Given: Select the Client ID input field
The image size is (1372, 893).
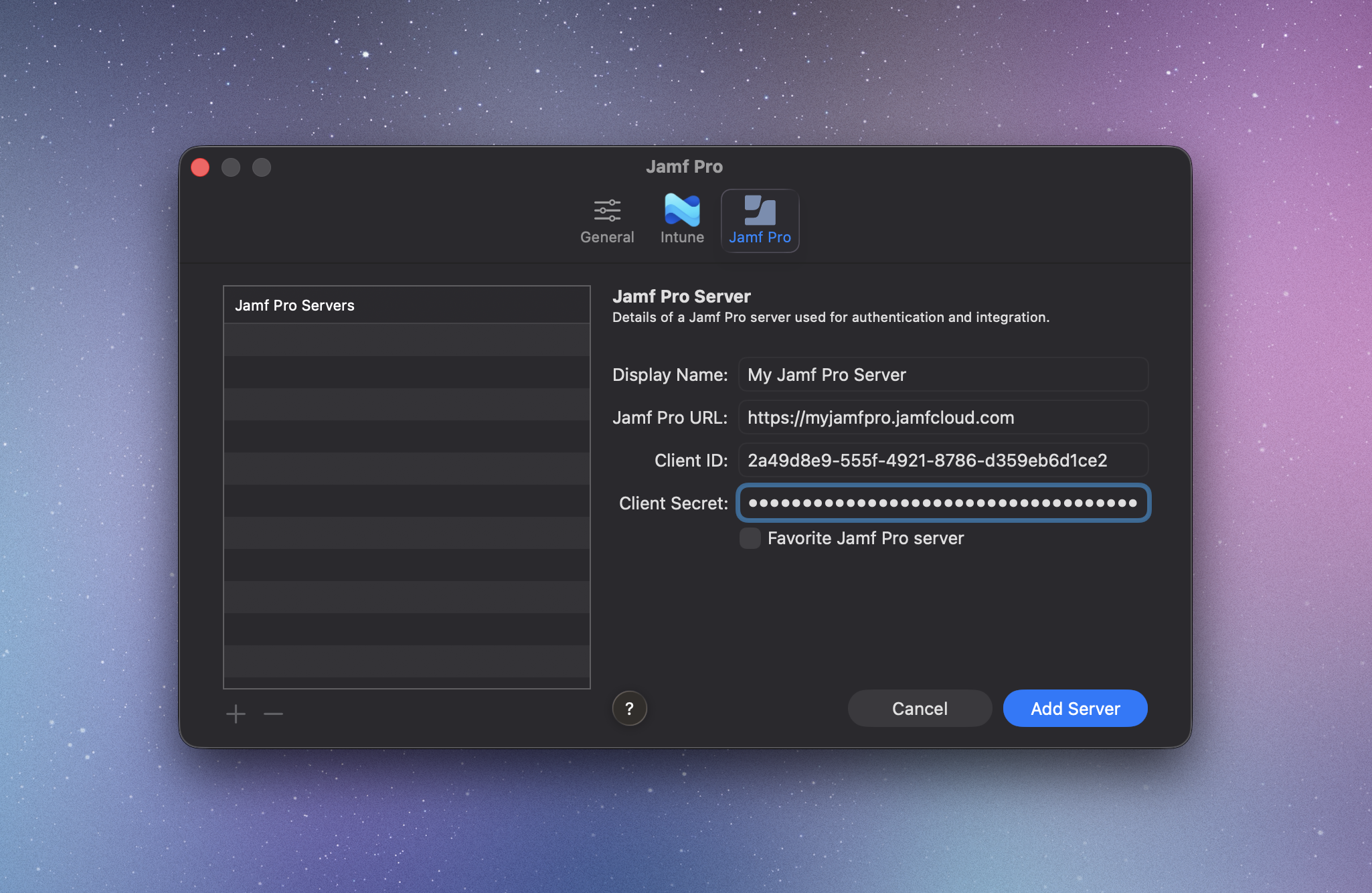Looking at the screenshot, I should click(943, 461).
